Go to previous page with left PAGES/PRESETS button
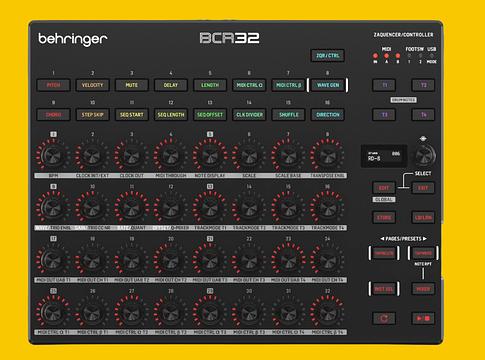Screen dimensions: 485x360 point(384,253)
